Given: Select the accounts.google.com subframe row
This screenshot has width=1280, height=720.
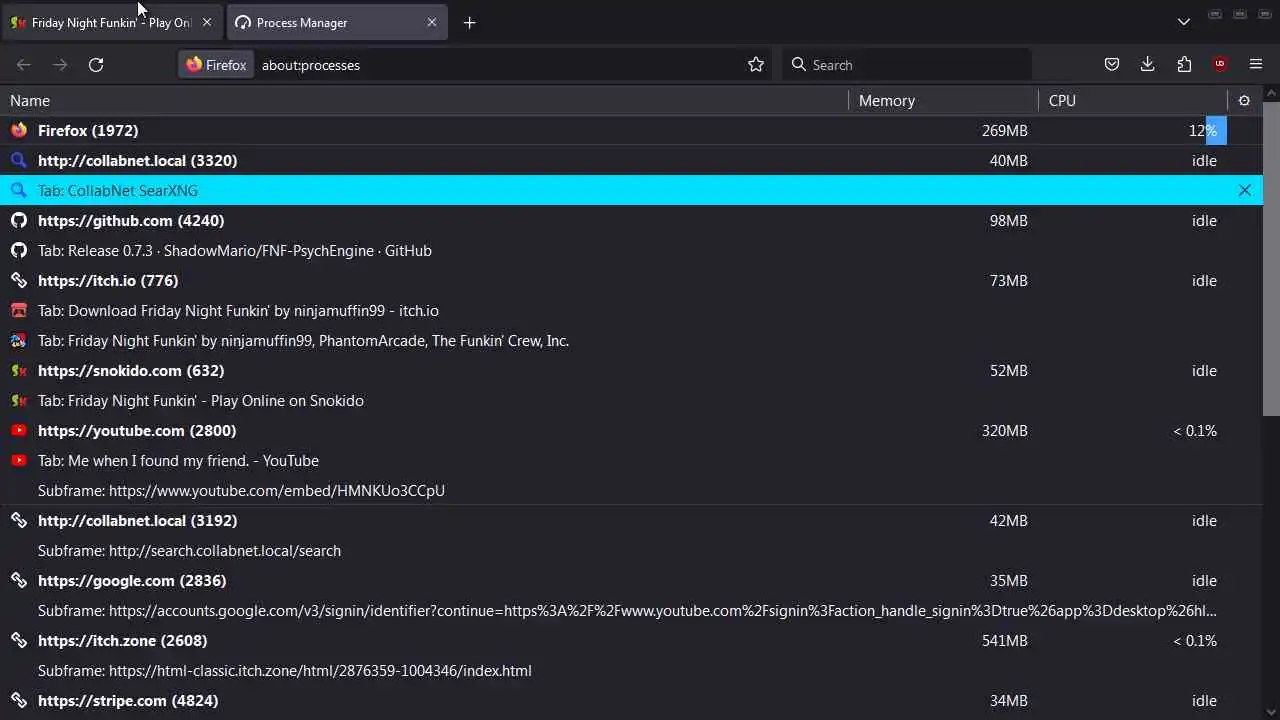Looking at the screenshot, I should [x=631, y=610].
